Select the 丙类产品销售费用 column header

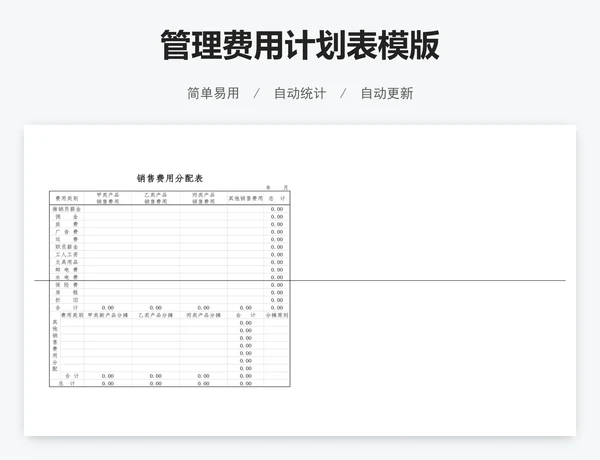[x=203, y=198]
